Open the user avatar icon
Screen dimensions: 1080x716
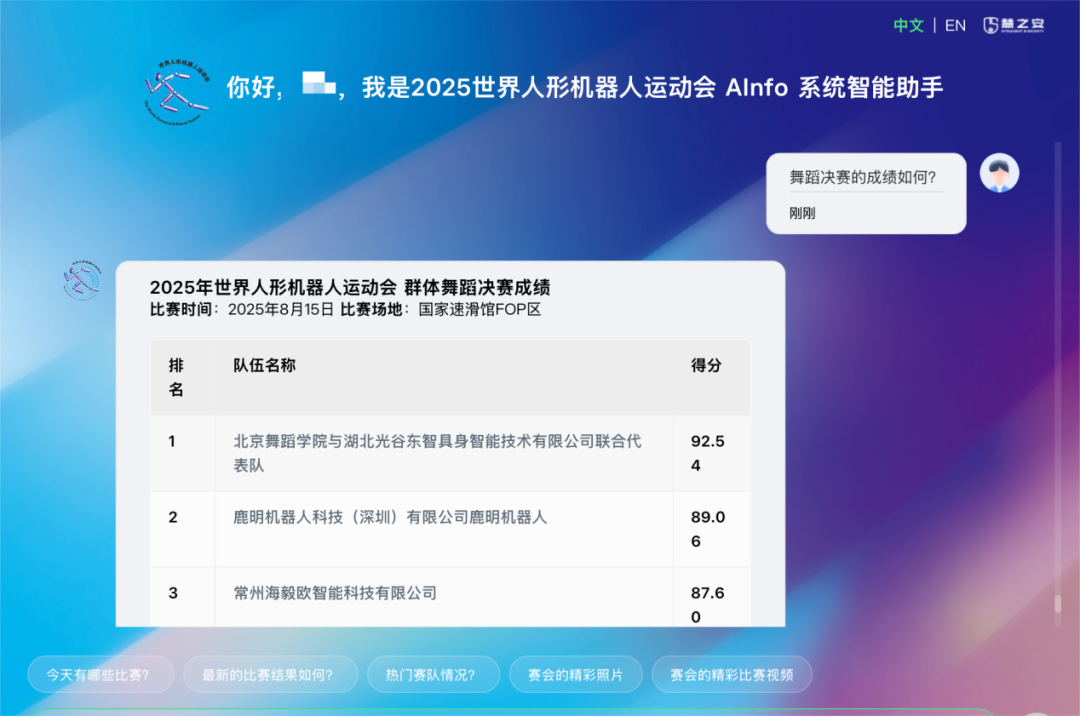click(999, 174)
